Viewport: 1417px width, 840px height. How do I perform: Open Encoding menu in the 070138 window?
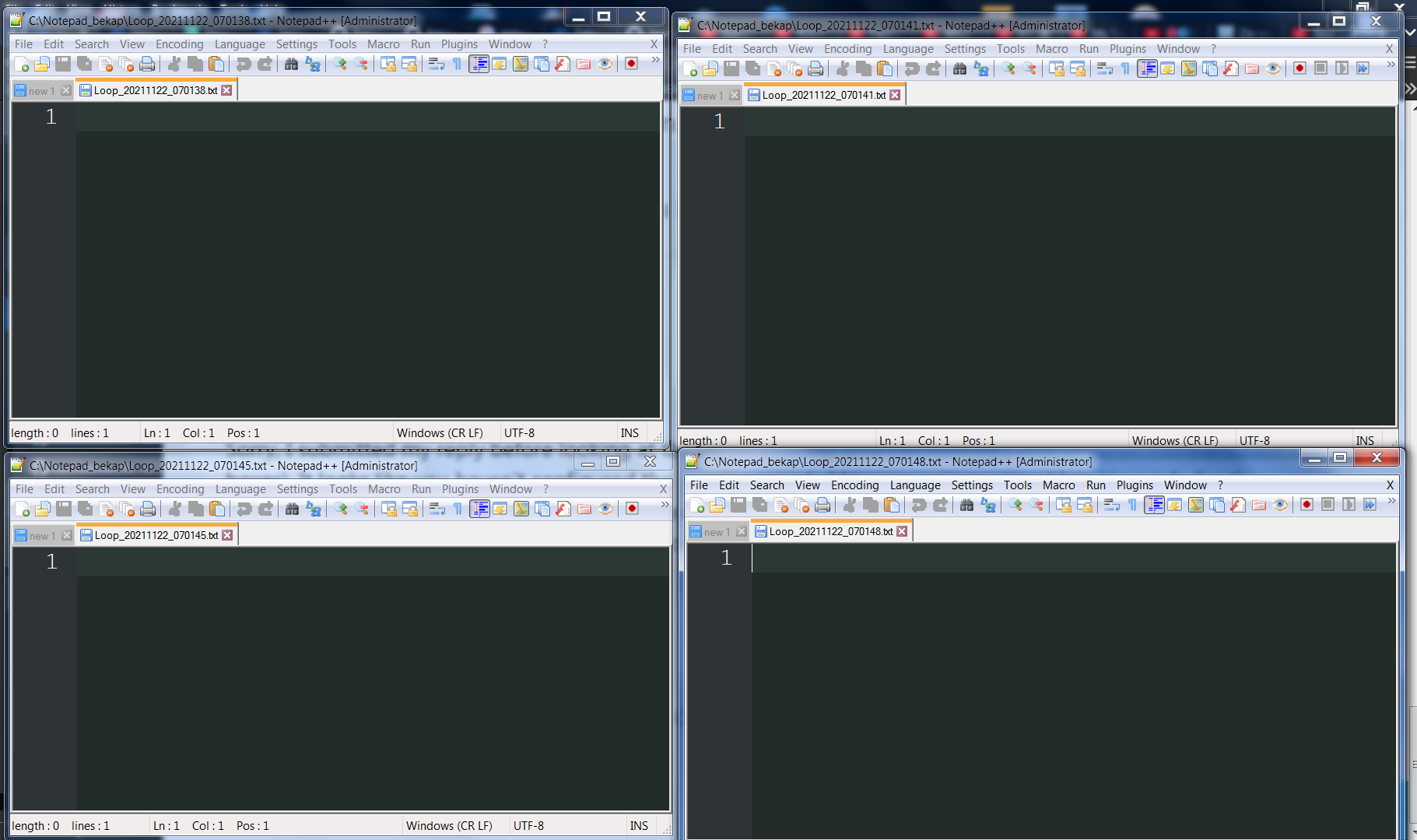[179, 44]
